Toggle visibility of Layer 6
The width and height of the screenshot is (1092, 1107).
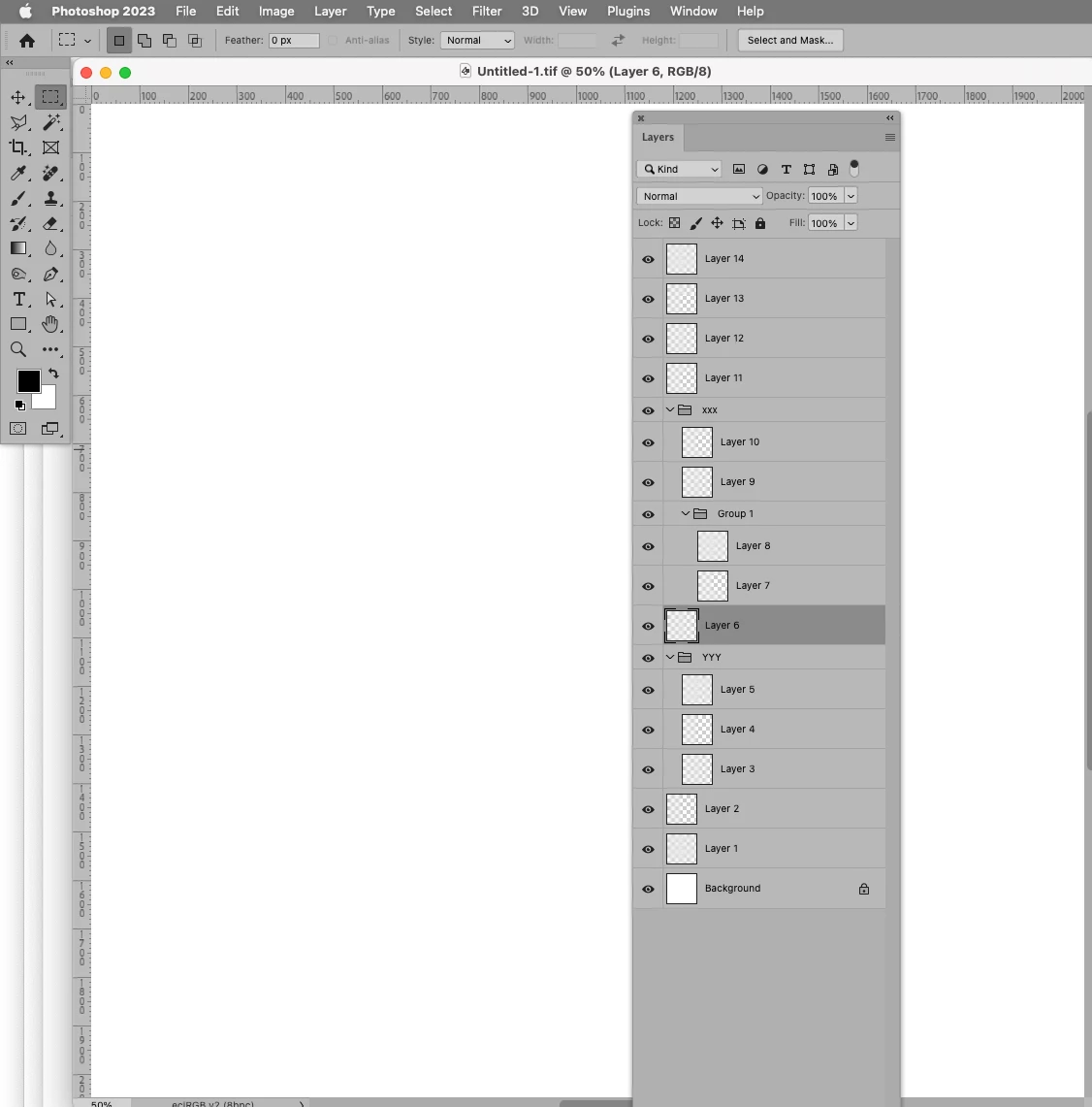click(x=648, y=626)
